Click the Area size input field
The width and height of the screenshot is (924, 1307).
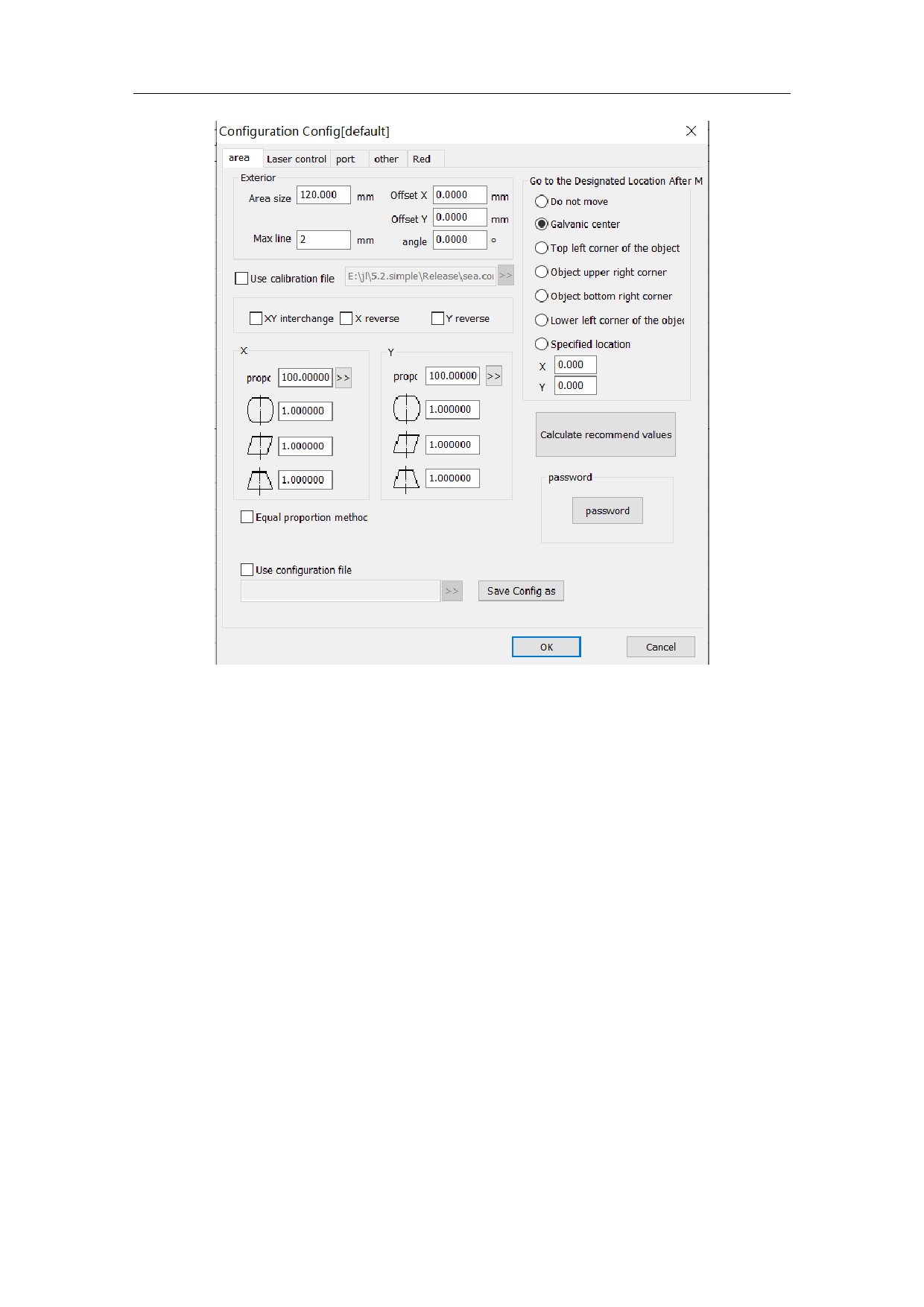323,195
